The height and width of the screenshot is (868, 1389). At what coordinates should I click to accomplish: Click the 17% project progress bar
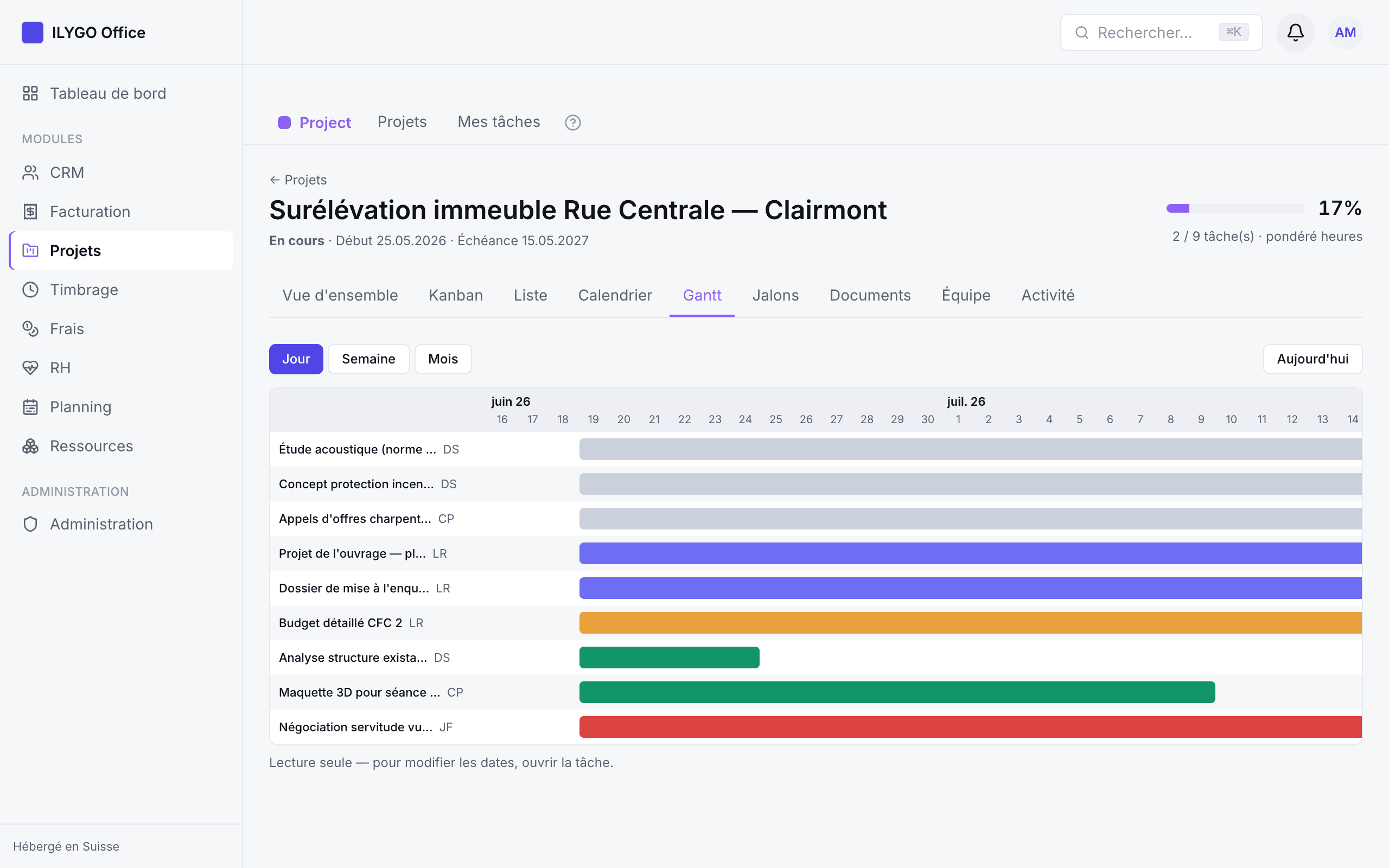click(x=1236, y=208)
